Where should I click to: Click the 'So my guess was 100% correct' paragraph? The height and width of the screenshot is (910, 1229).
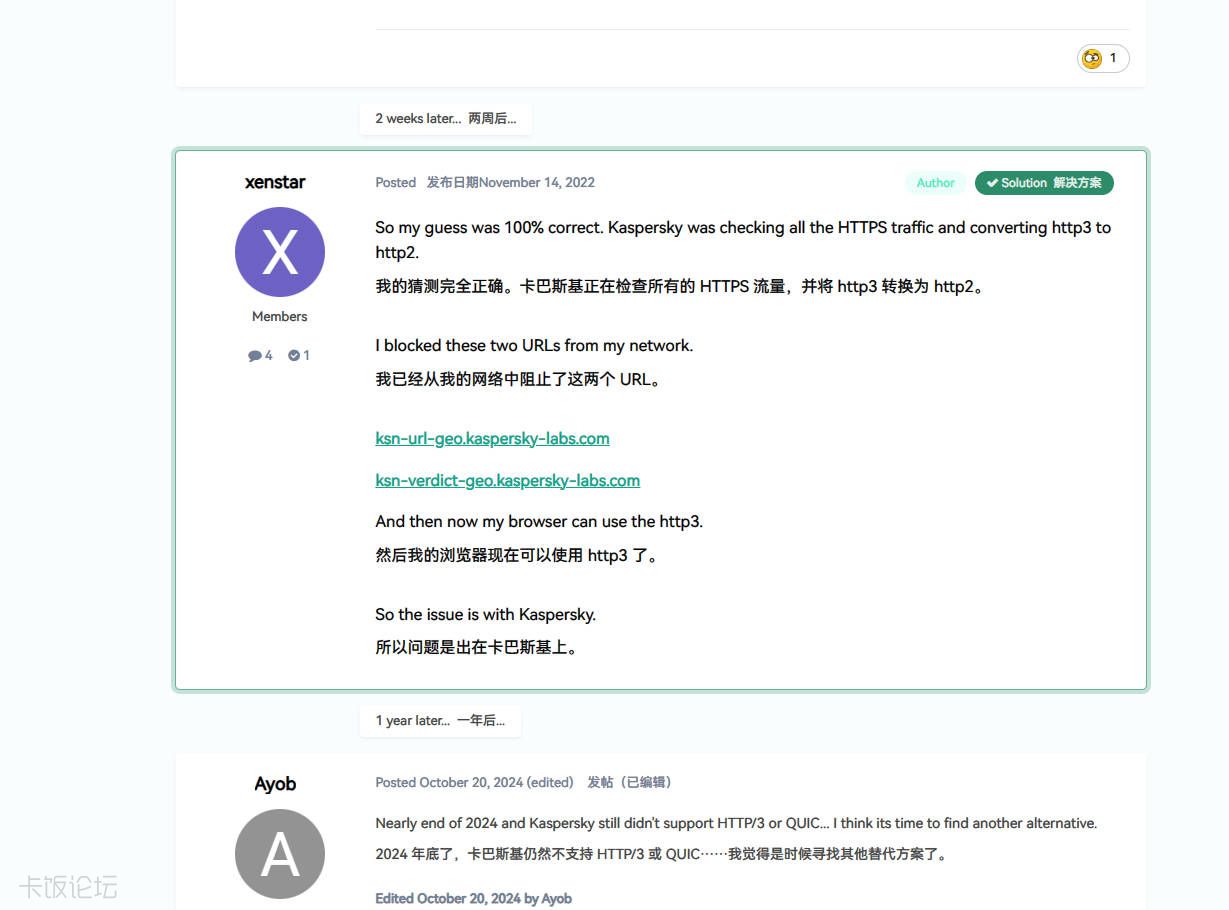tap(742, 239)
